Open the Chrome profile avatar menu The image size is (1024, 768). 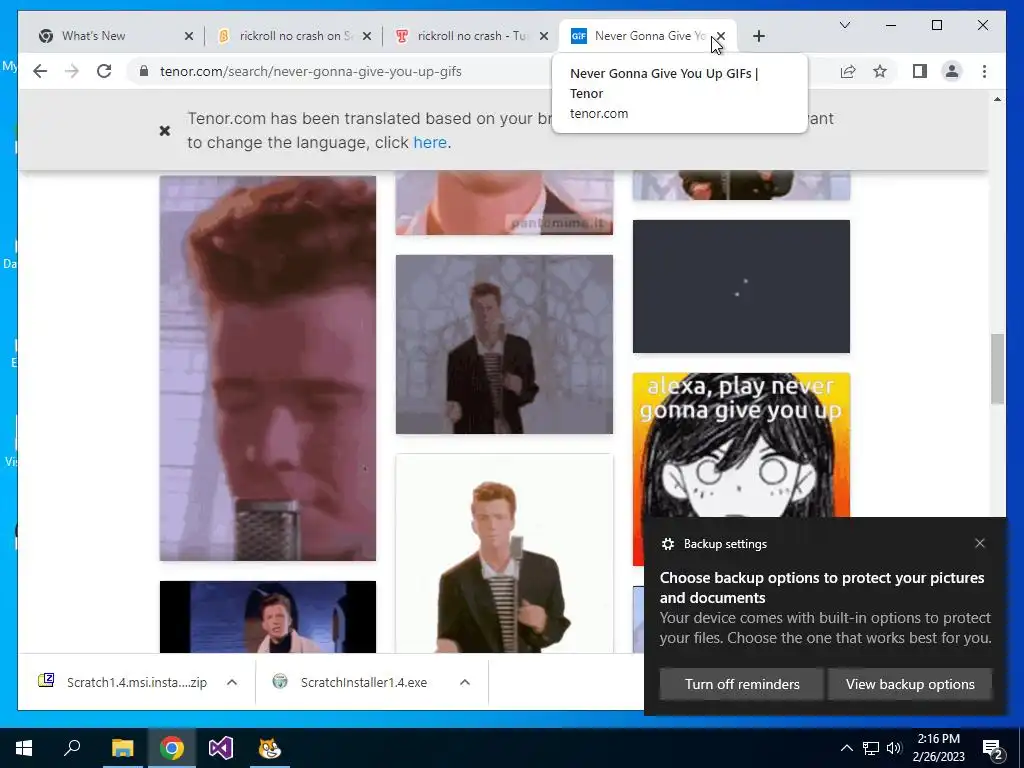(x=952, y=71)
